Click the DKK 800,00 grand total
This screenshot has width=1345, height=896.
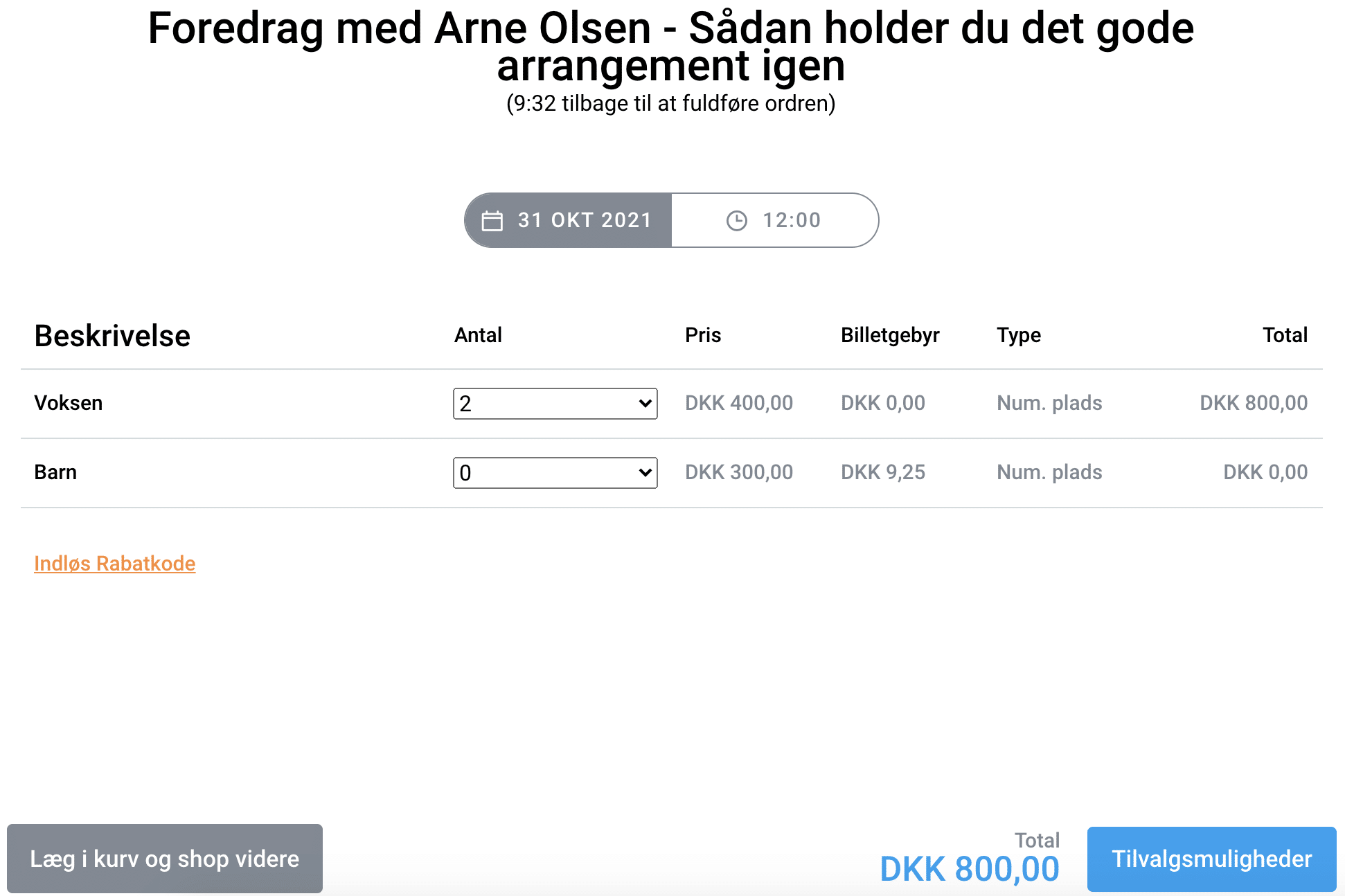[x=970, y=869]
